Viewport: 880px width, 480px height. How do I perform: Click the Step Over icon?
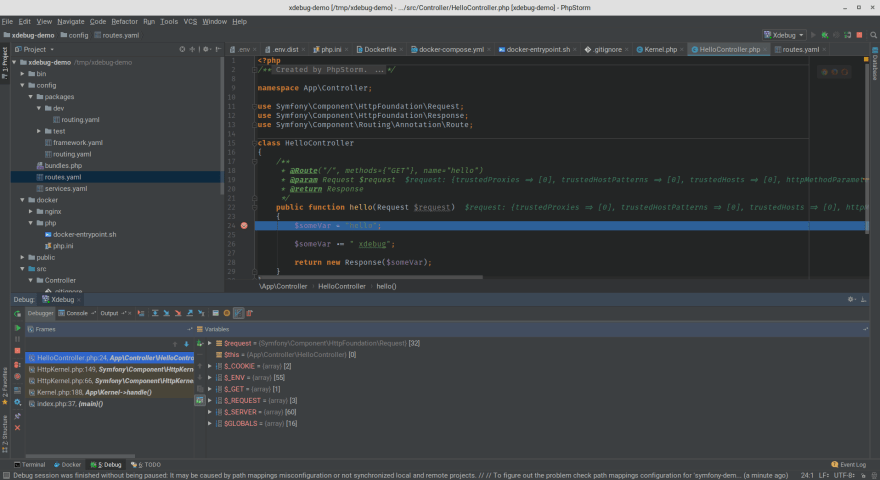click(x=155, y=313)
